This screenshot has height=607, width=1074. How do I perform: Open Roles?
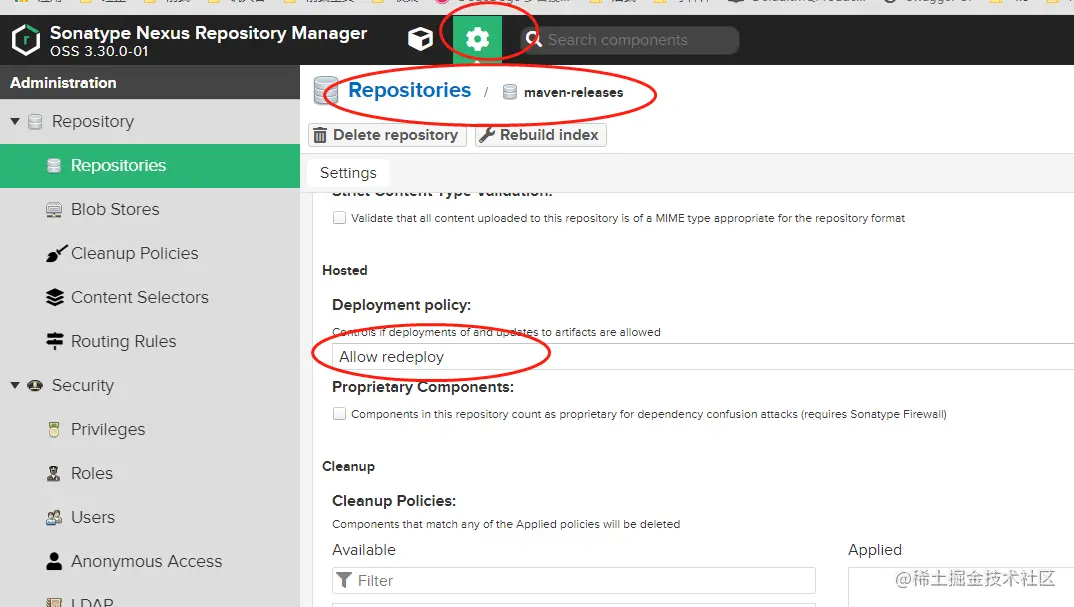click(x=92, y=473)
